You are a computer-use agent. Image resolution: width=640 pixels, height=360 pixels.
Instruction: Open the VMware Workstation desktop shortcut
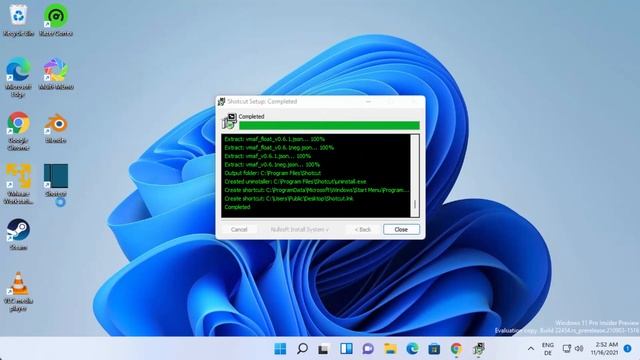pyautogui.click(x=18, y=184)
